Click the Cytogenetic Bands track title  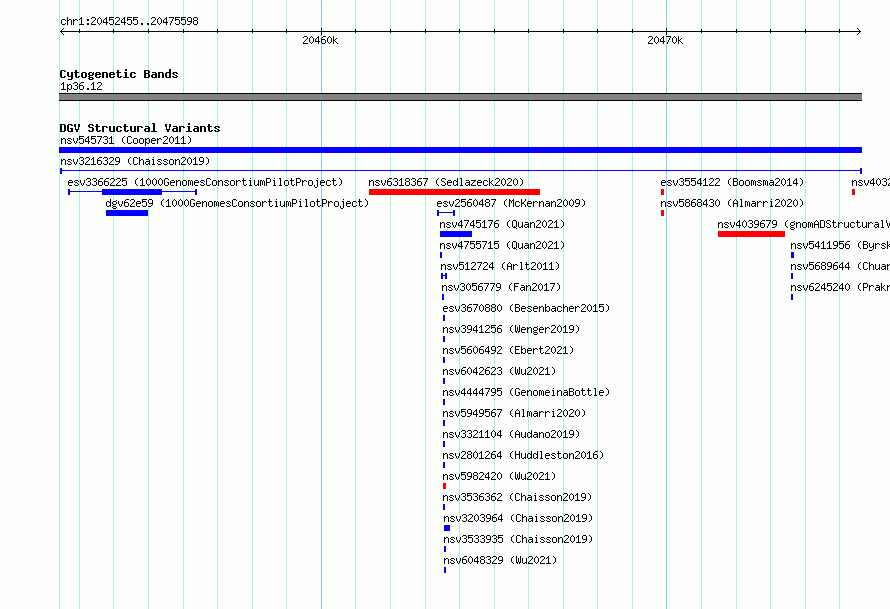(x=119, y=74)
